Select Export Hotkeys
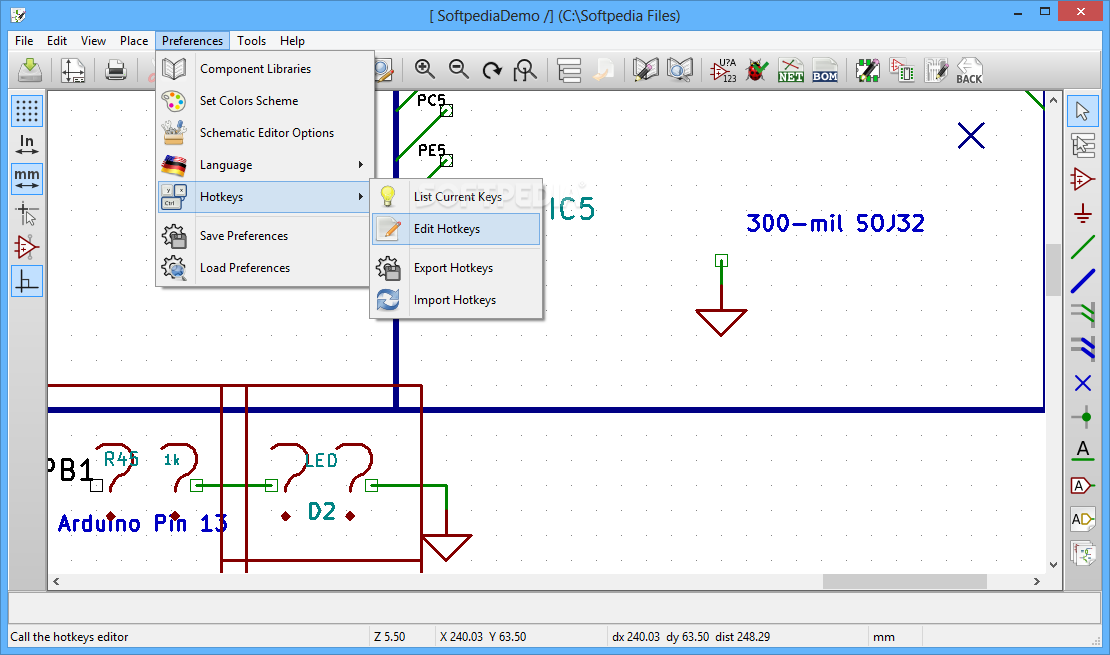Viewport: 1110px width, 655px height. 457,268
